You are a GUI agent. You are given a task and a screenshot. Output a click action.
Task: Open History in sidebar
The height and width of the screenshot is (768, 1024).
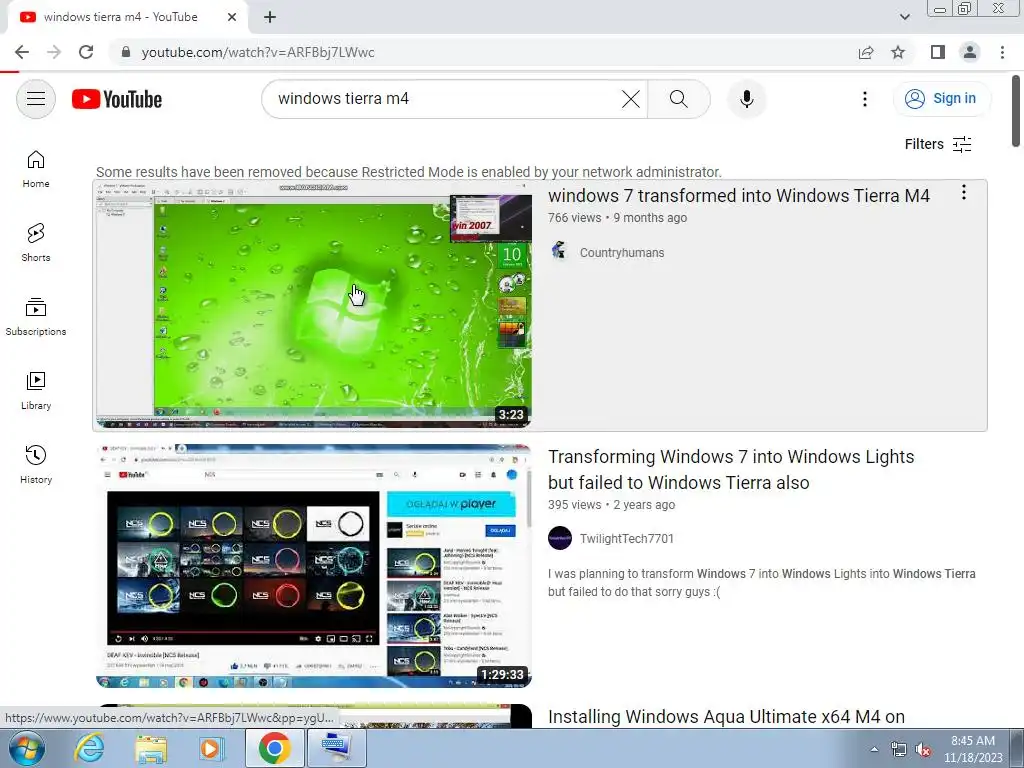[x=36, y=464]
